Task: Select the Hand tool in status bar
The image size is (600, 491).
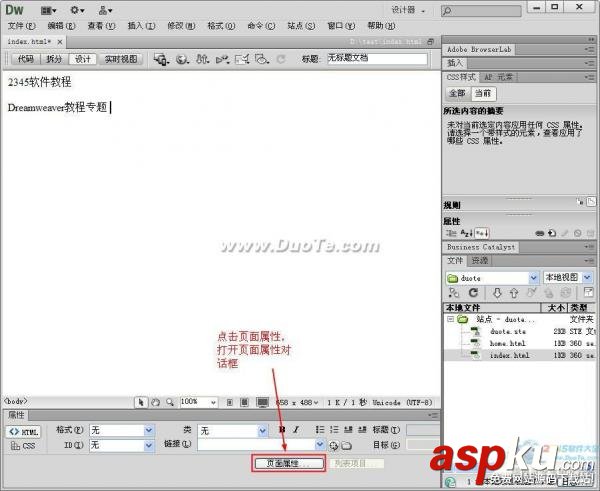Action: 155,402
